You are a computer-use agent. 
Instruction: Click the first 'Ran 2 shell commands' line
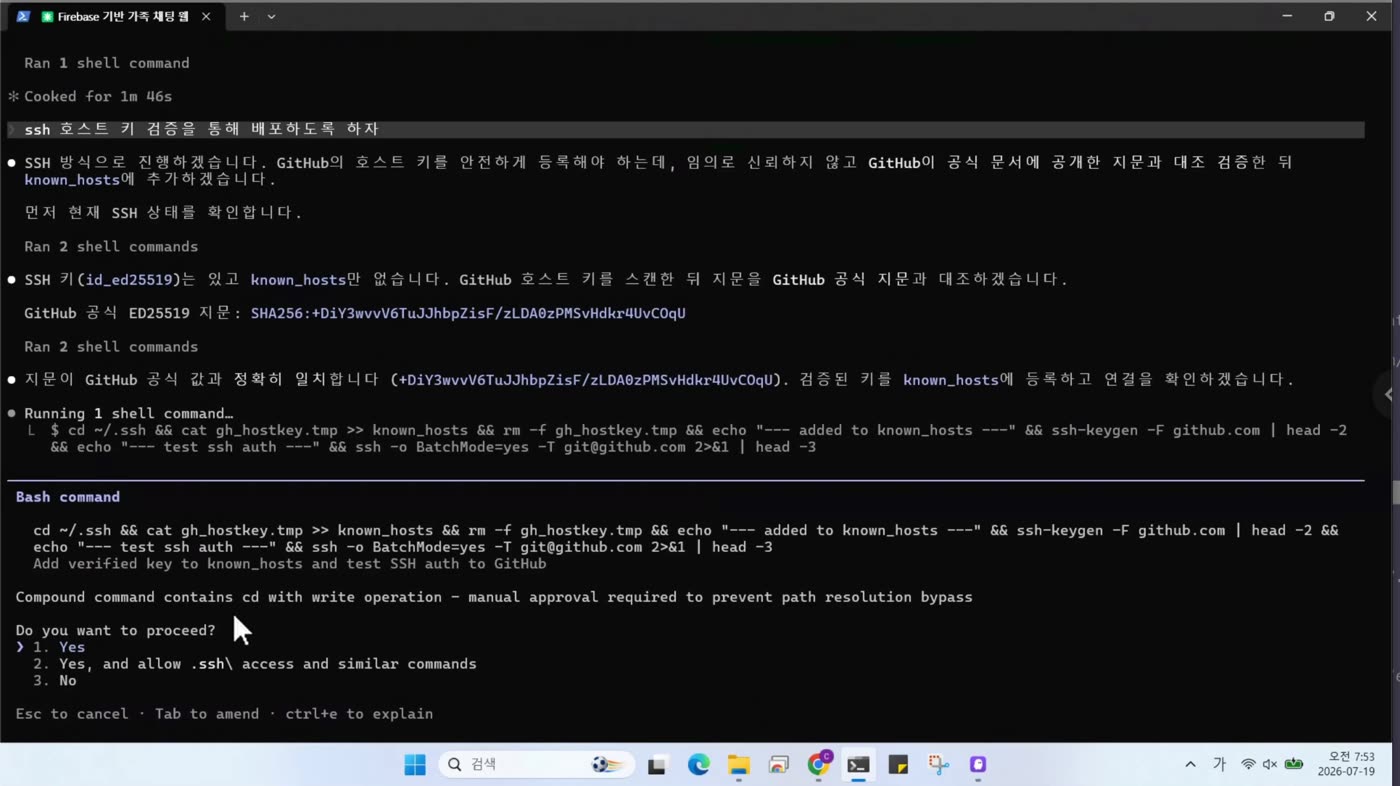pos(111,247)
